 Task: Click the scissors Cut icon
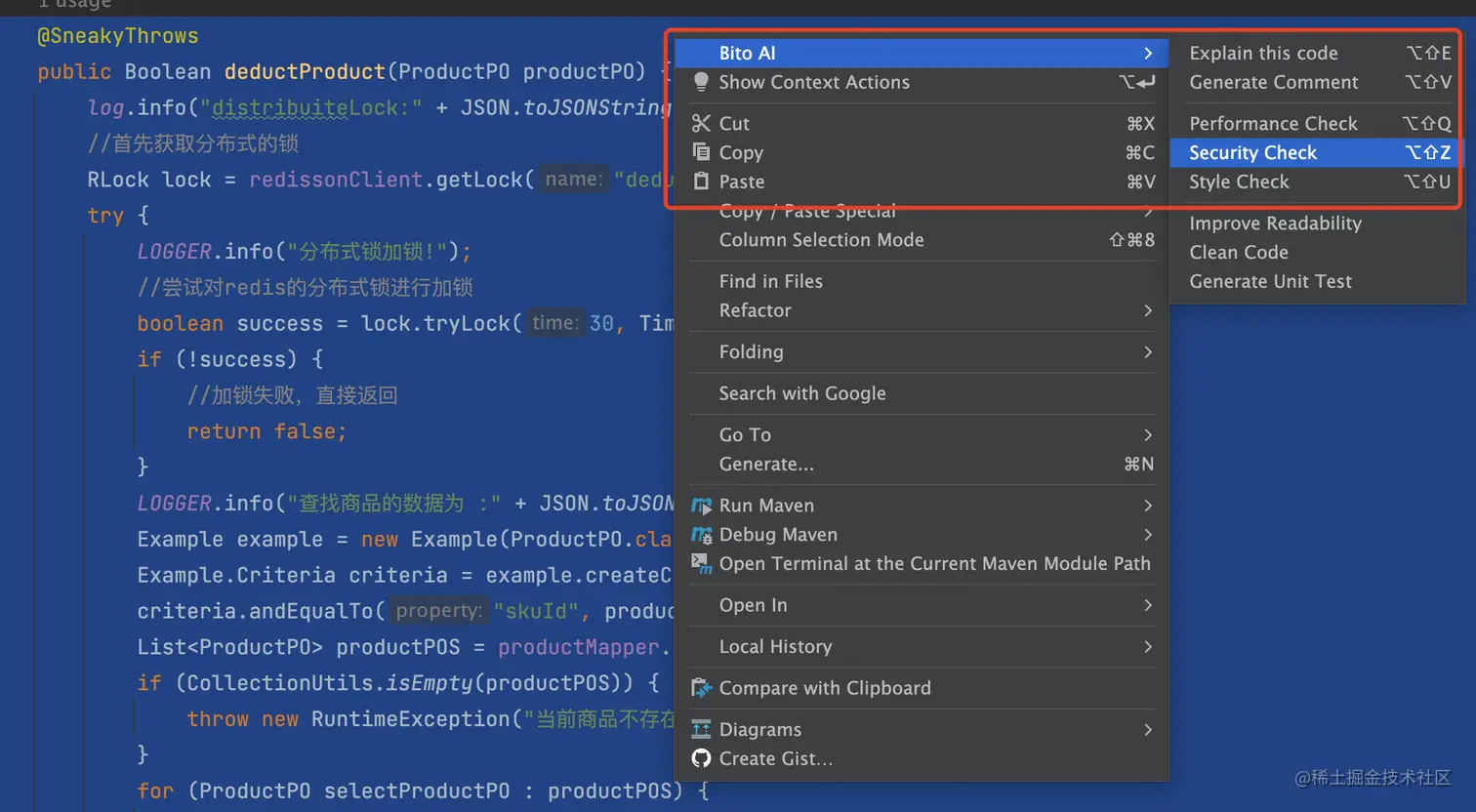click(x=701, y=123)
